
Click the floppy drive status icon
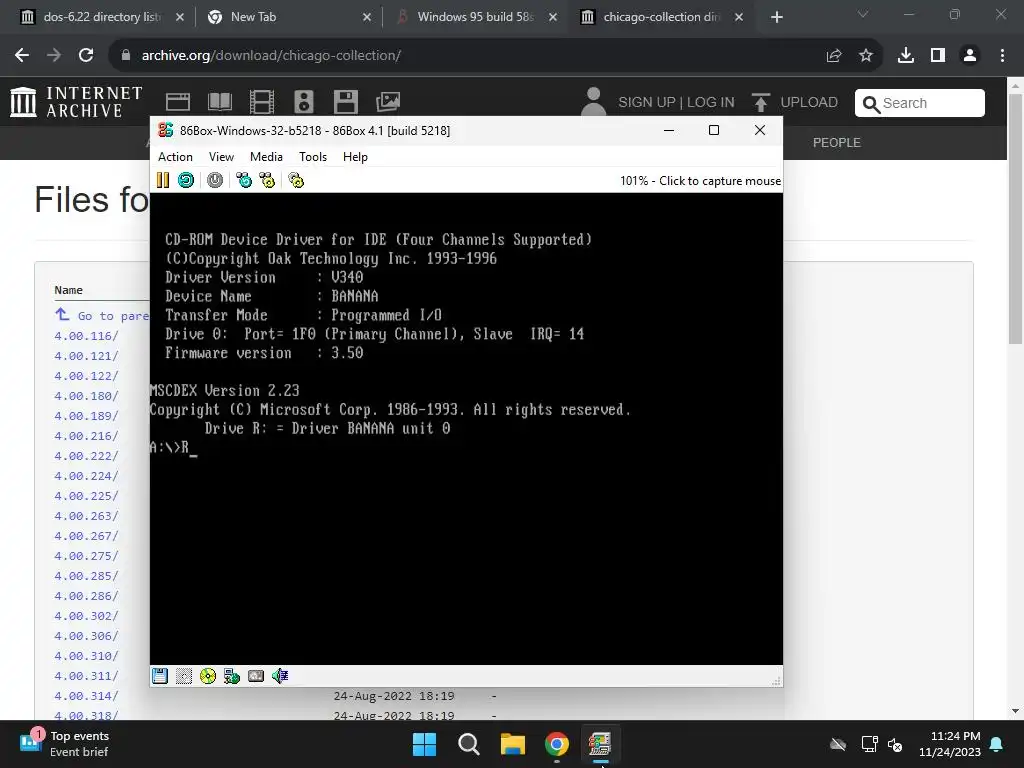(160, 676)
